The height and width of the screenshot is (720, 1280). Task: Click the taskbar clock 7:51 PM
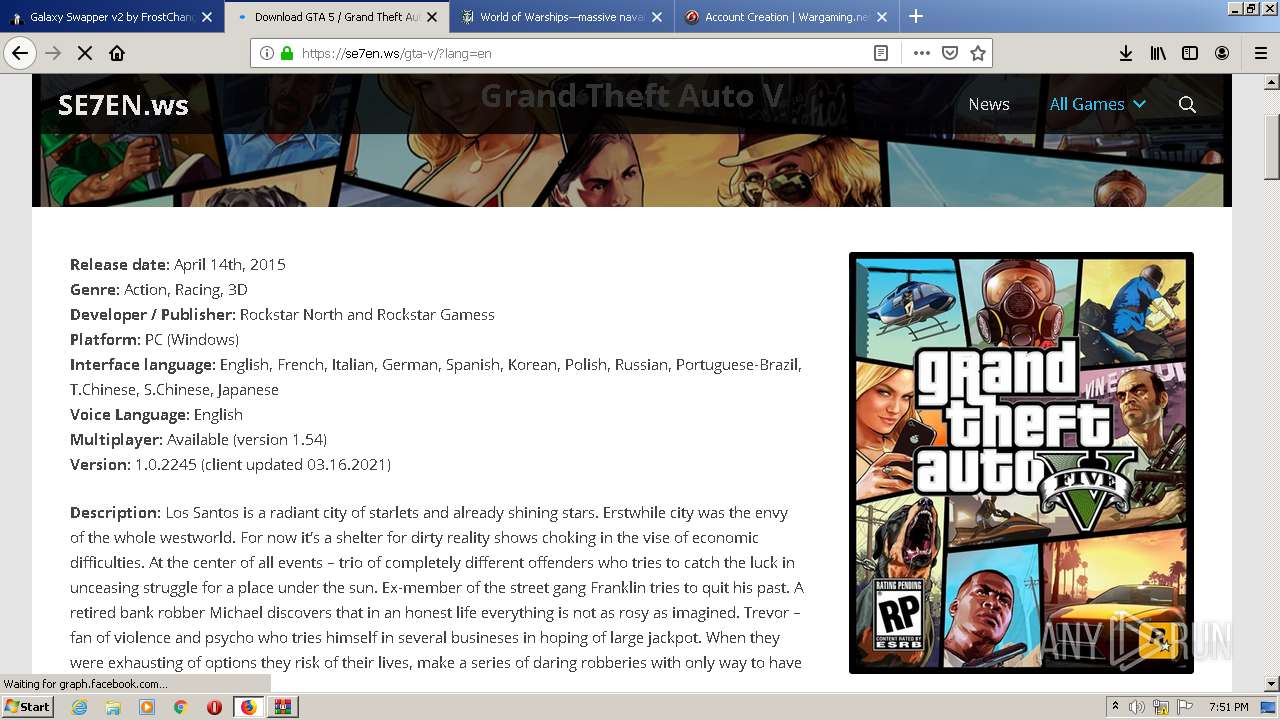(x=1228, y=707)
